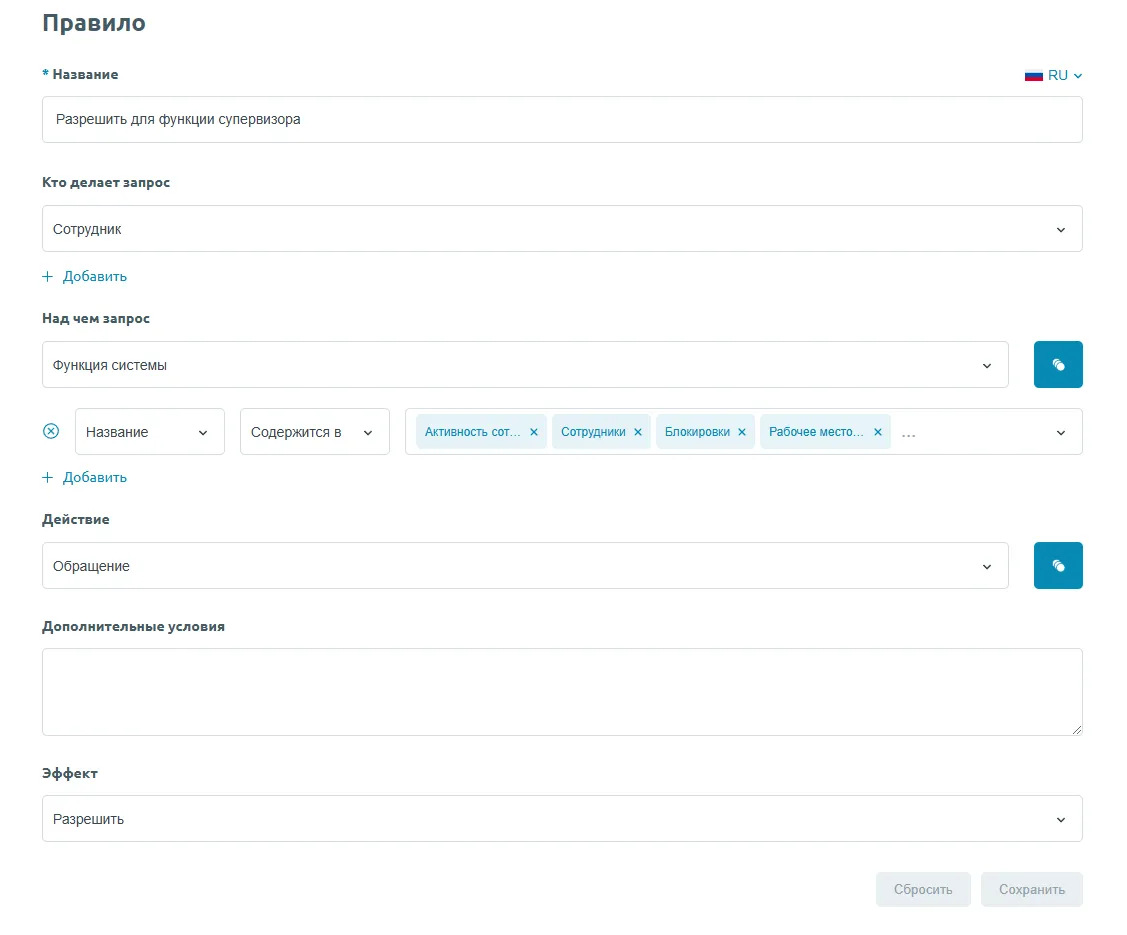
Task: Expand the "Функция системы" dropdown
Action: [524, 365]
